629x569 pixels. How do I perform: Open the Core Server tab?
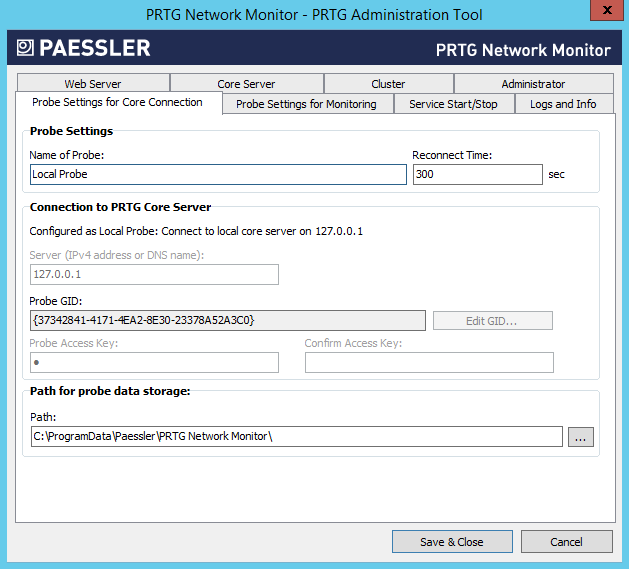[x=246, y=84]
